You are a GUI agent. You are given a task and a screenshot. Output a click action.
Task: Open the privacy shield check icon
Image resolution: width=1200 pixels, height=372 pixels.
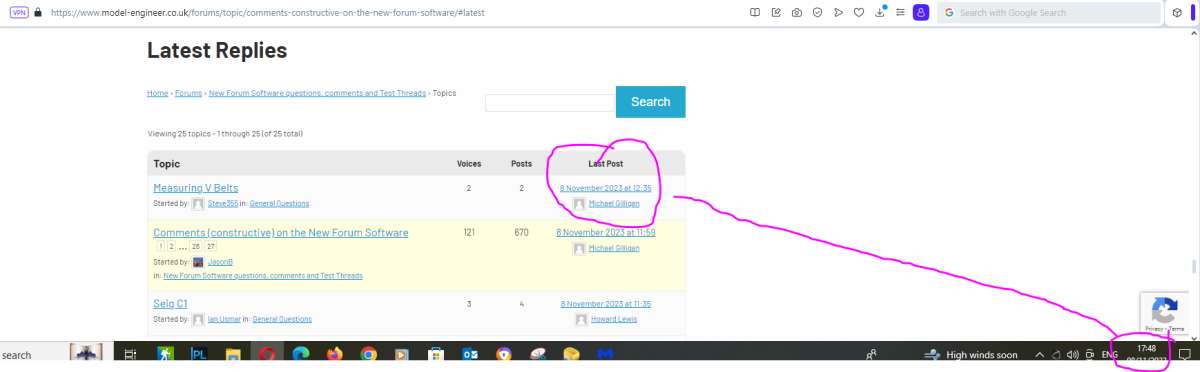[817, 13]
